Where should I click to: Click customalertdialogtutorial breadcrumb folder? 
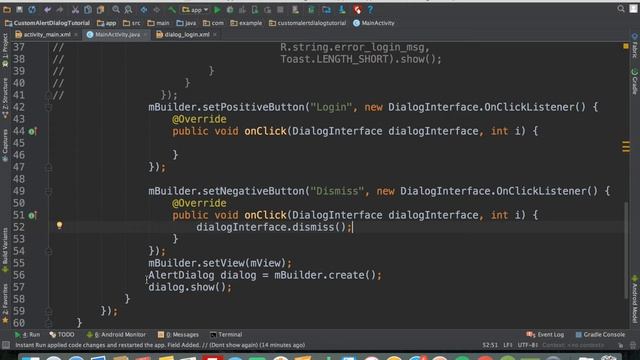click(307, 23)
